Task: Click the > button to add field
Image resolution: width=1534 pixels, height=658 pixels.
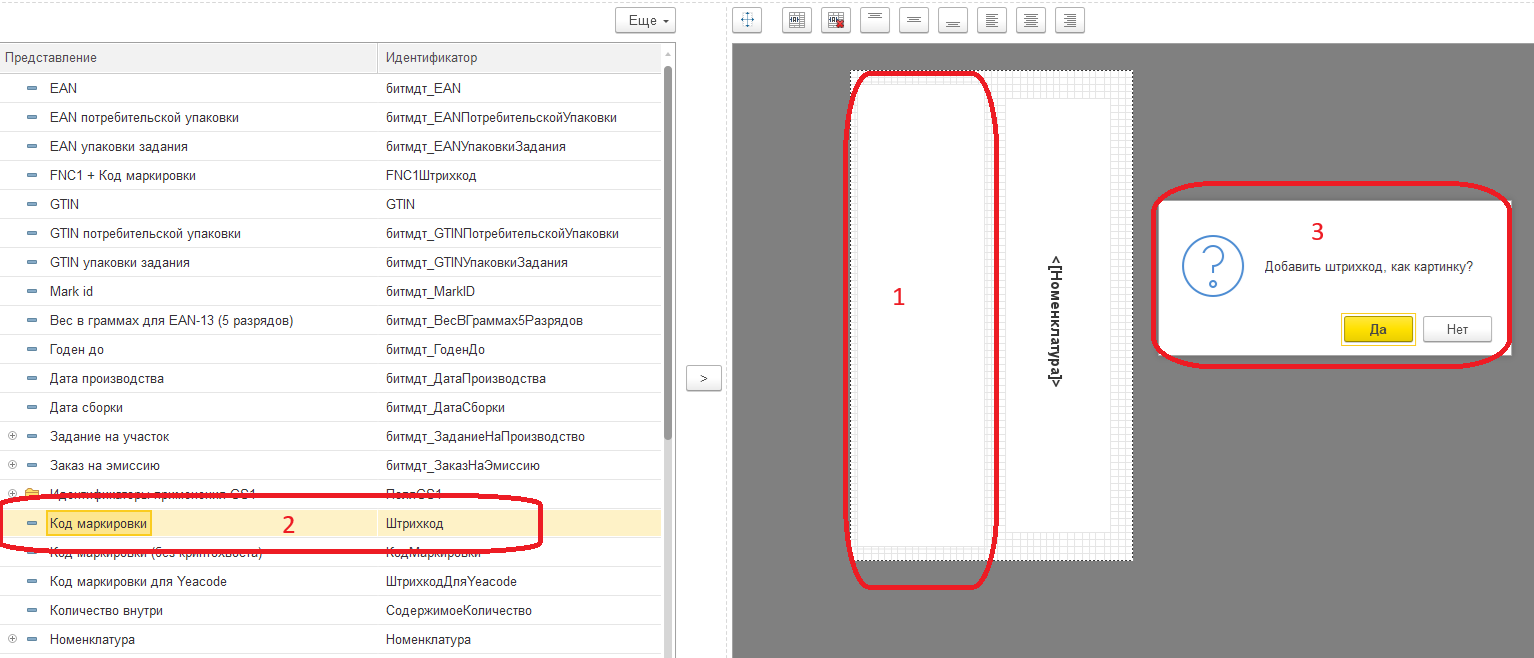Action: tap(704, 378)
